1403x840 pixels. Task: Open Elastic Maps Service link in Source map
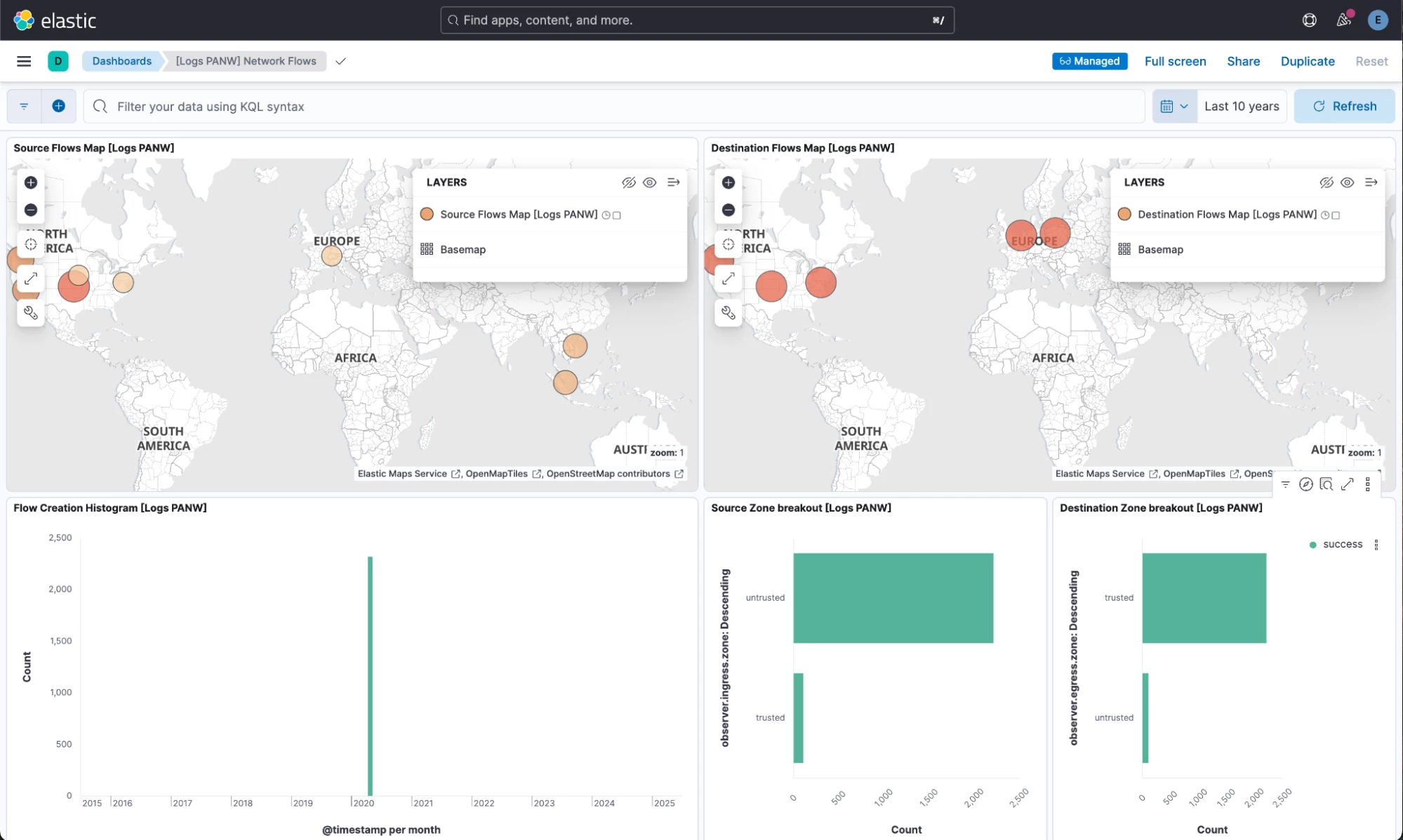408,474
